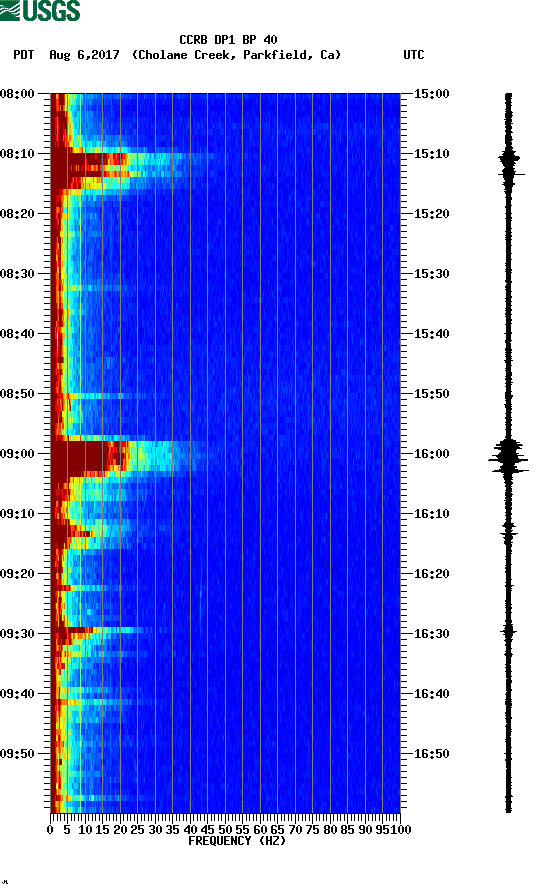Click the '15:20' UTC time label

click(431, 214)
